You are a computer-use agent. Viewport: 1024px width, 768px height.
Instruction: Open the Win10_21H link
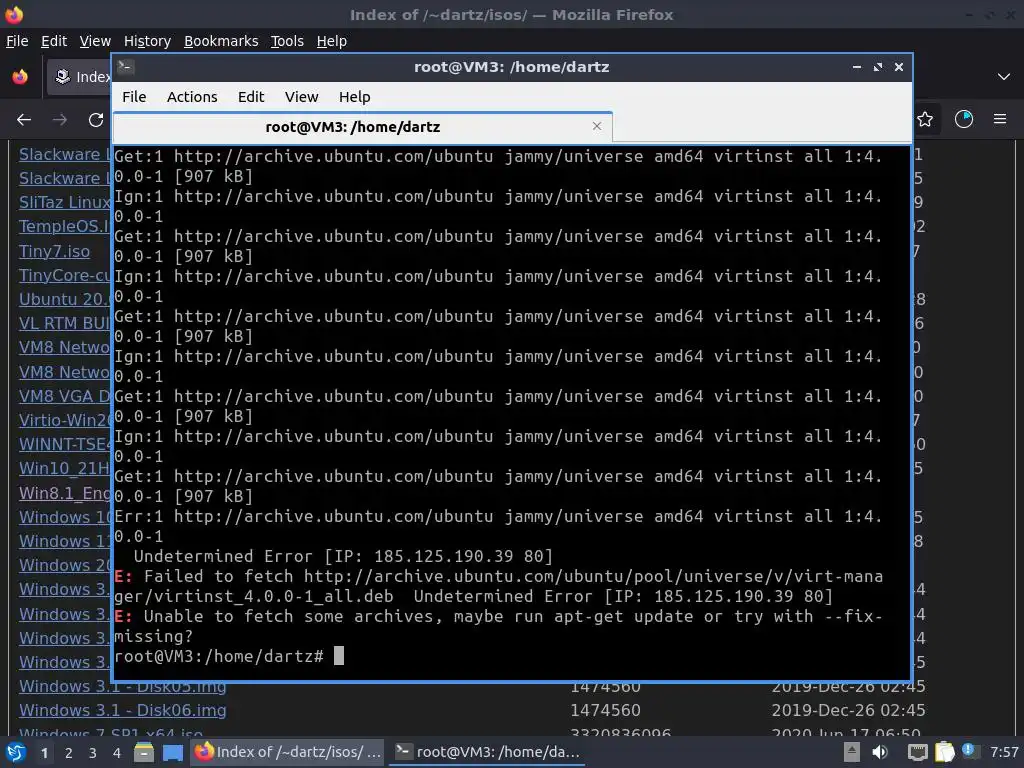click(65, 468)
